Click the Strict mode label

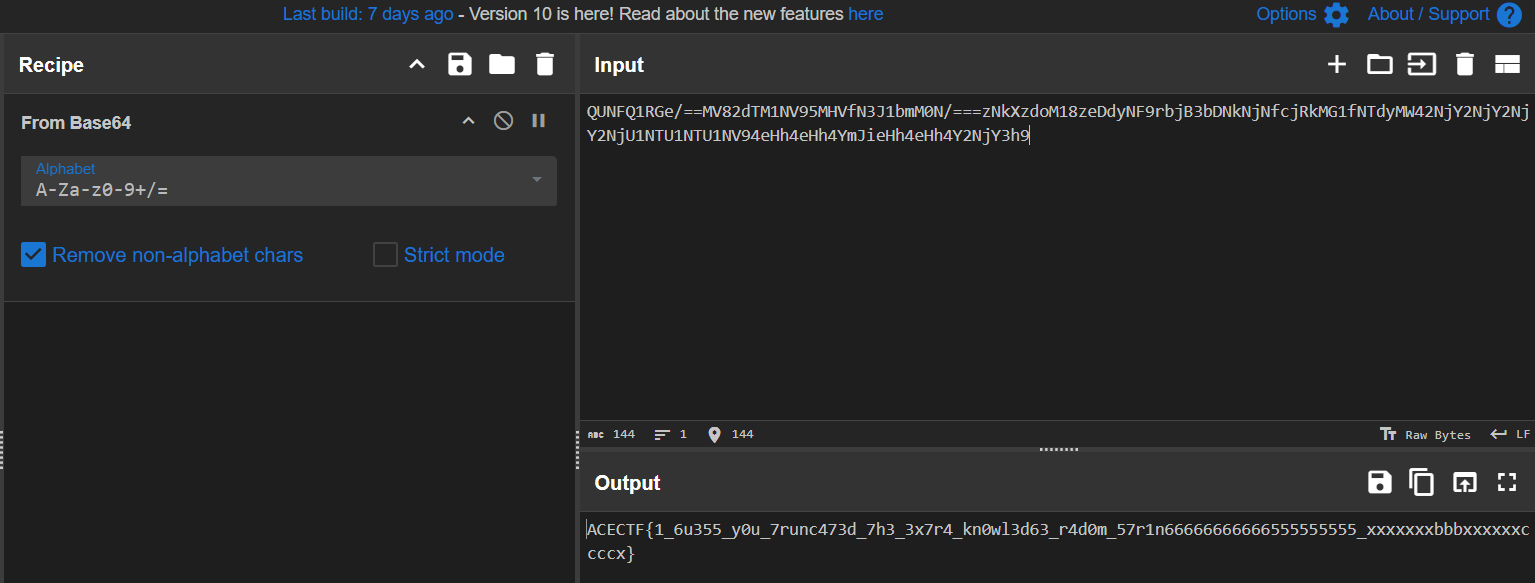click(454, 255)
